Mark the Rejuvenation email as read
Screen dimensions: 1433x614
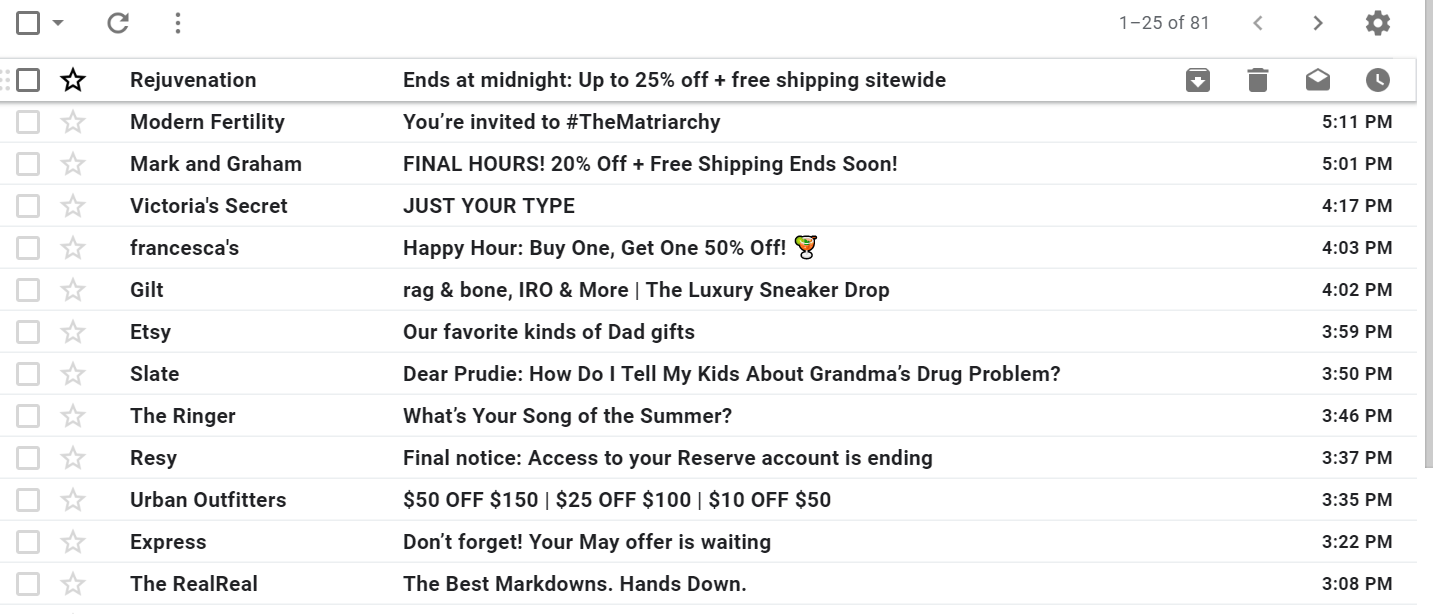coord(1317,80)
